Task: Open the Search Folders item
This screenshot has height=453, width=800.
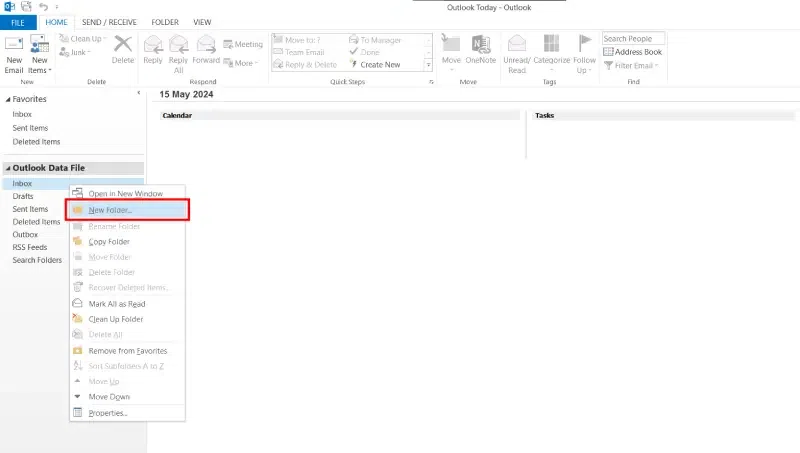Action: [x=37, y=260]
